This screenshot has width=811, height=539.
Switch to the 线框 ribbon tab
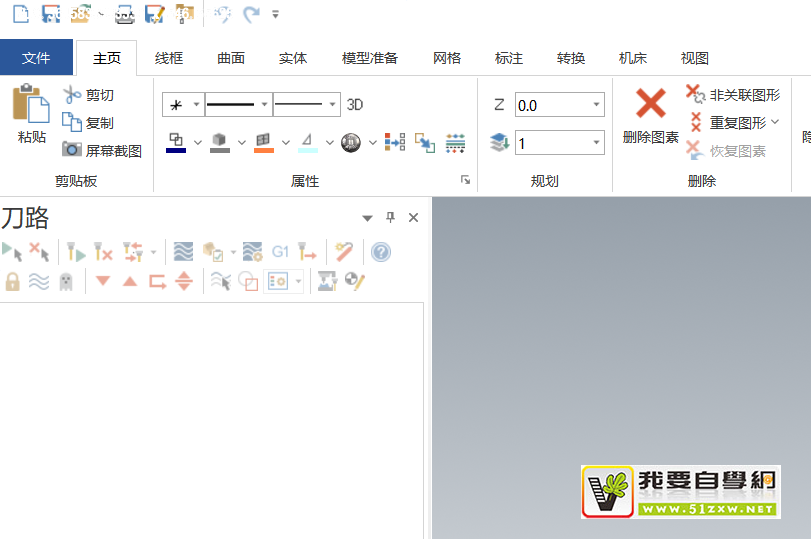coord(169,58)
